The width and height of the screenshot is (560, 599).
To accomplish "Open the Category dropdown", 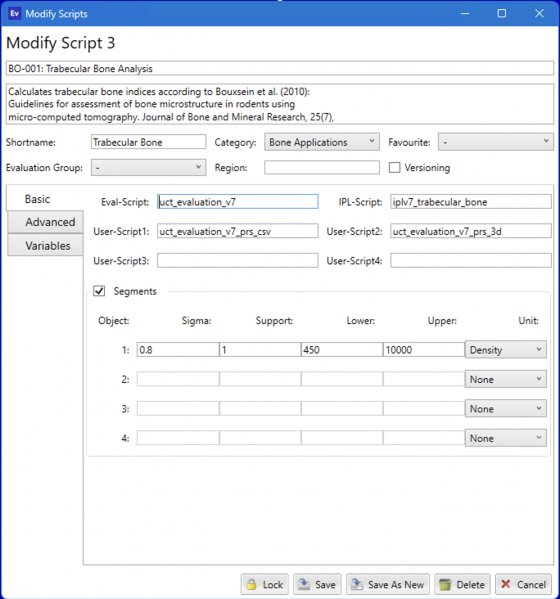I will click(322, 142).
